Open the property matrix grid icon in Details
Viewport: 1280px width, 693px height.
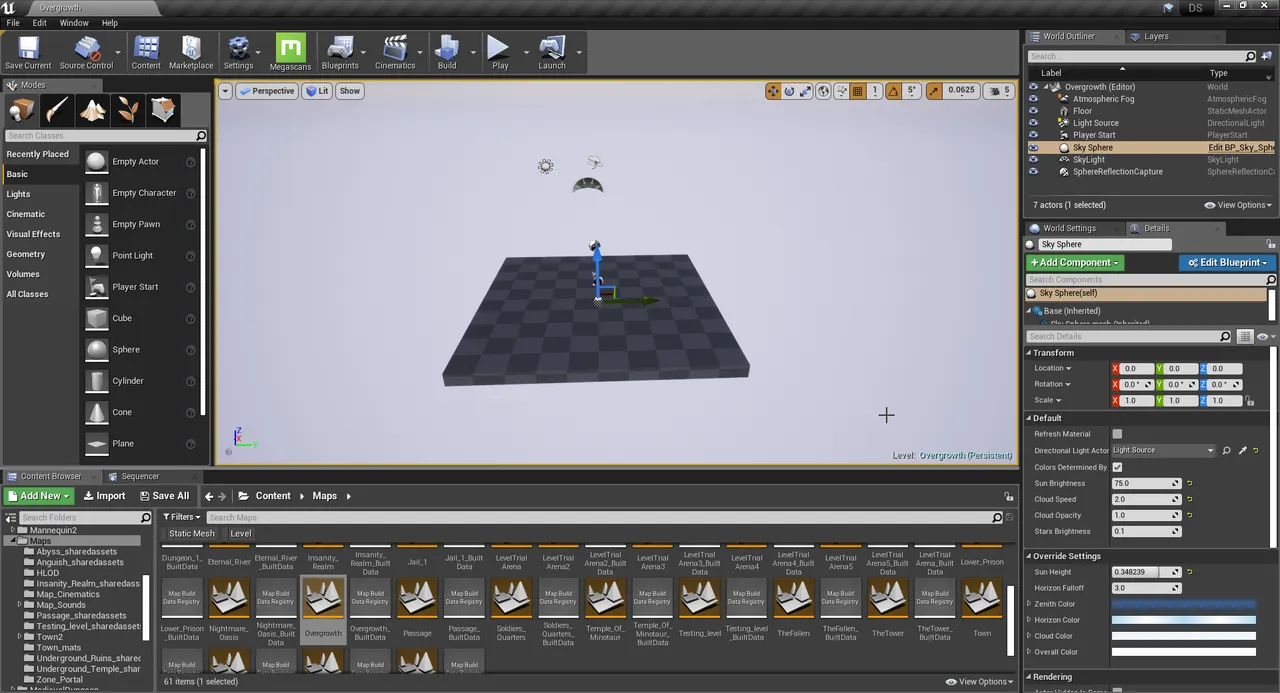click(x=1245, y=337)
